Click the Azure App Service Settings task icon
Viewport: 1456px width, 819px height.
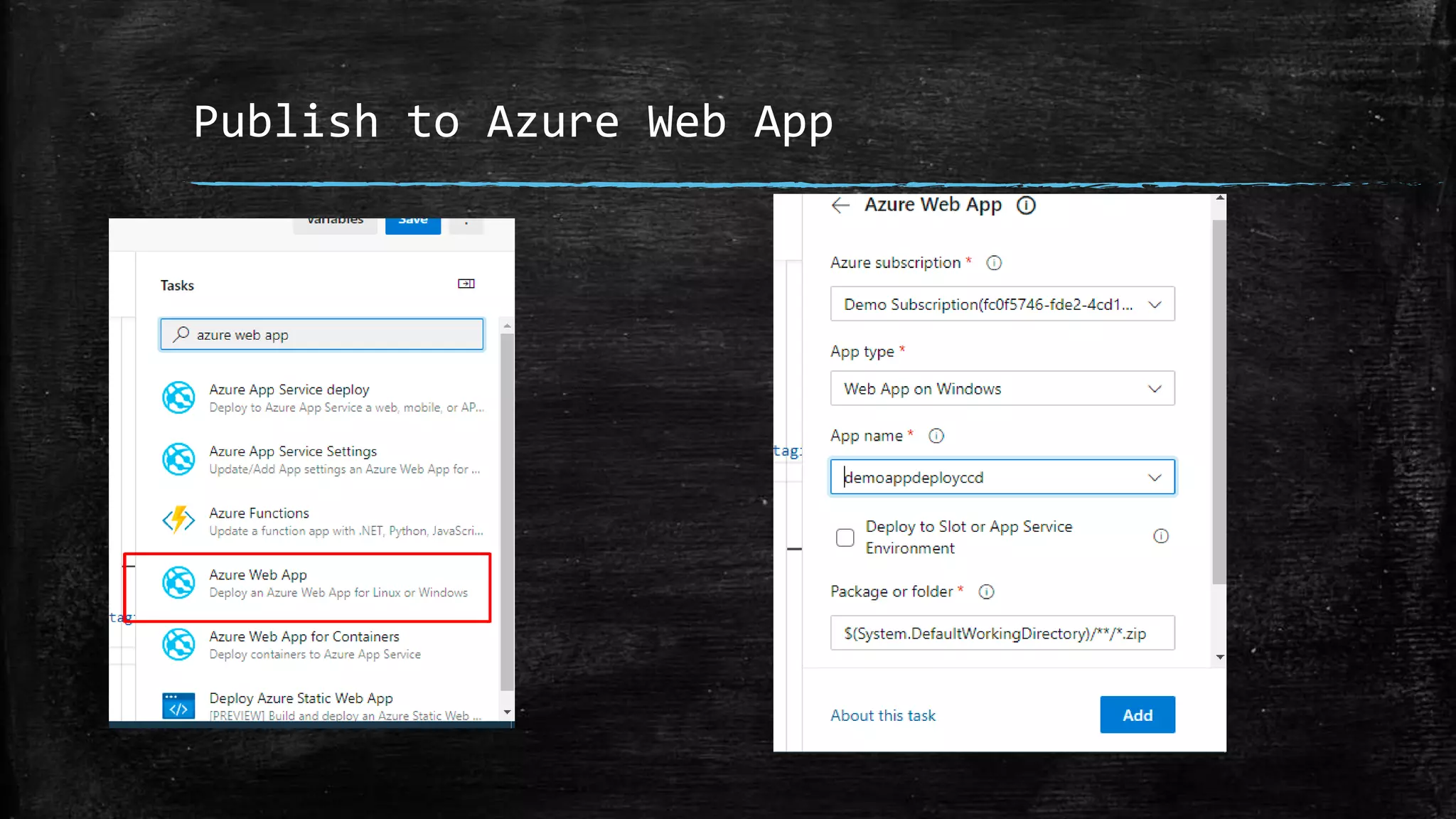178,459
